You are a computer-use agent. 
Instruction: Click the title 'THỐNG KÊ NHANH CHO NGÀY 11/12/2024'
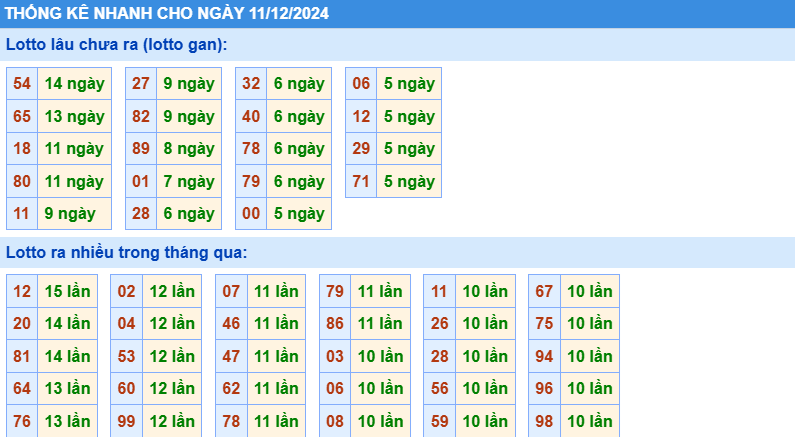coord(166,14)
